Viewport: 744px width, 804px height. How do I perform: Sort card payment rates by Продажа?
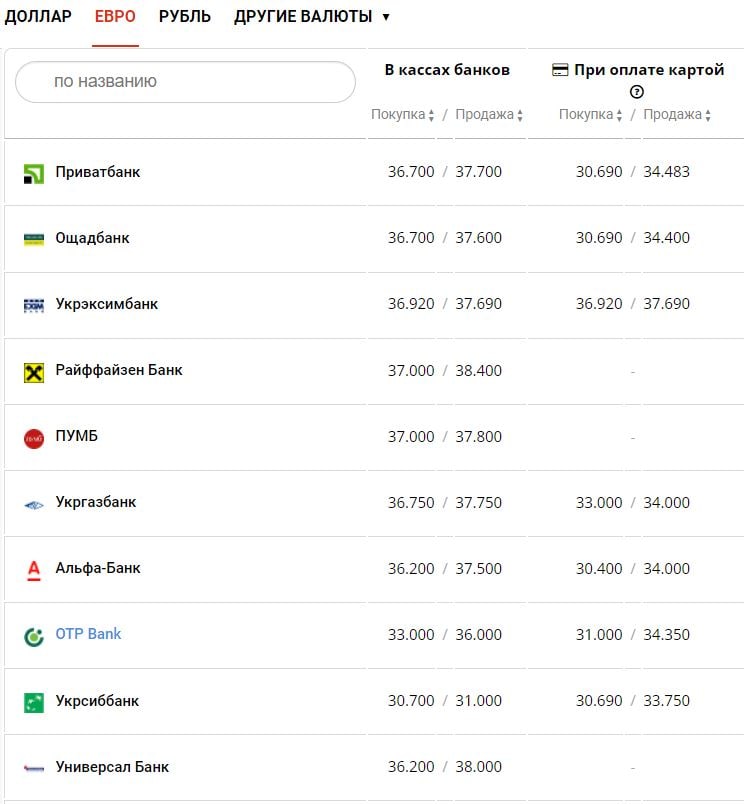pos(677,115)
